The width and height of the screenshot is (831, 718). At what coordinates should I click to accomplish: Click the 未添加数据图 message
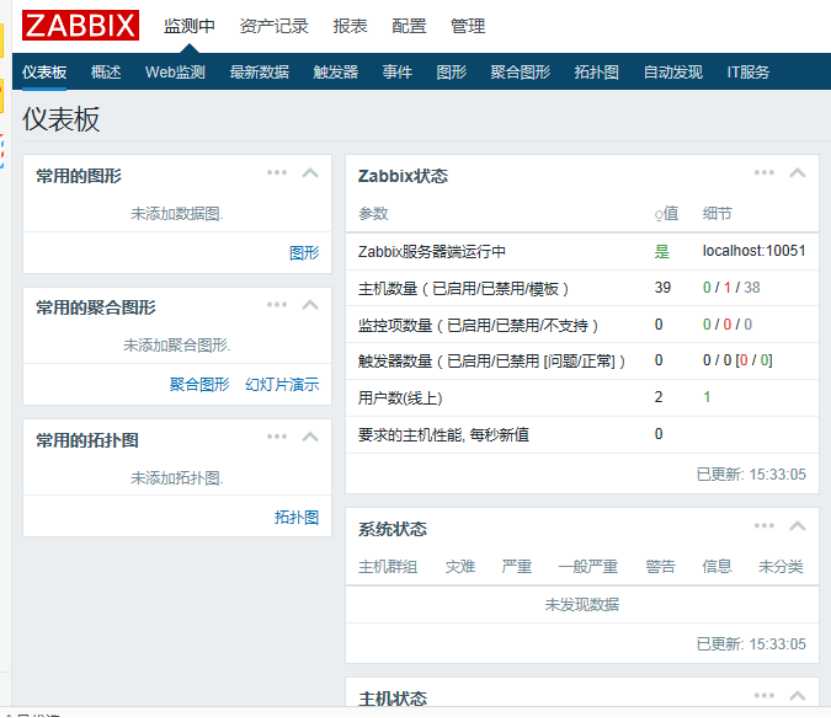[x=177, y=214]
